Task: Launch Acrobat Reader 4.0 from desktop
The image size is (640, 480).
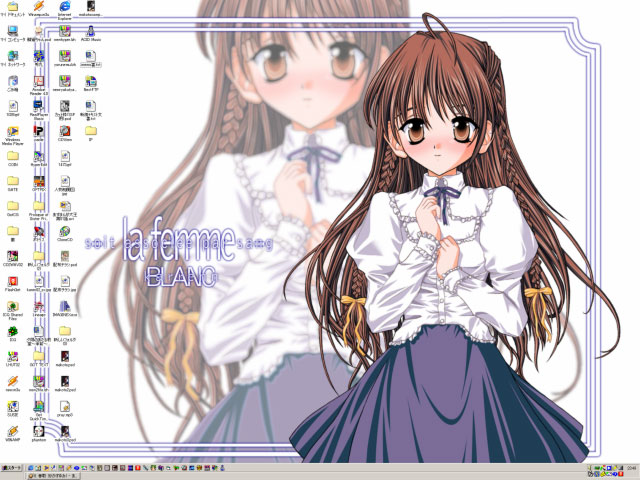Action: [38, 81]
